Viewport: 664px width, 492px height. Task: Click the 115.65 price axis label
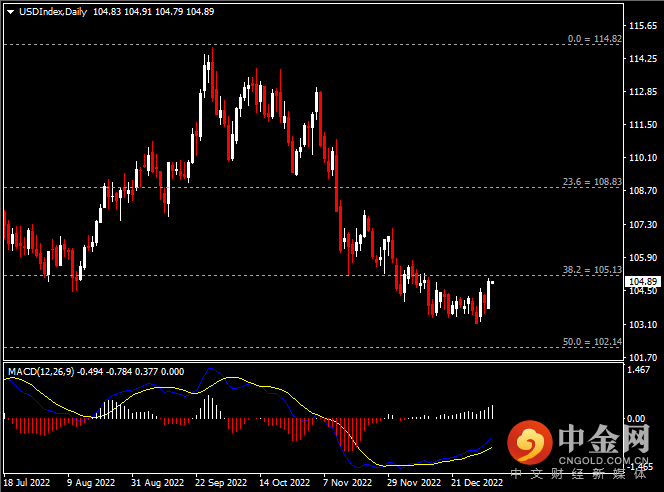point(640,24)
